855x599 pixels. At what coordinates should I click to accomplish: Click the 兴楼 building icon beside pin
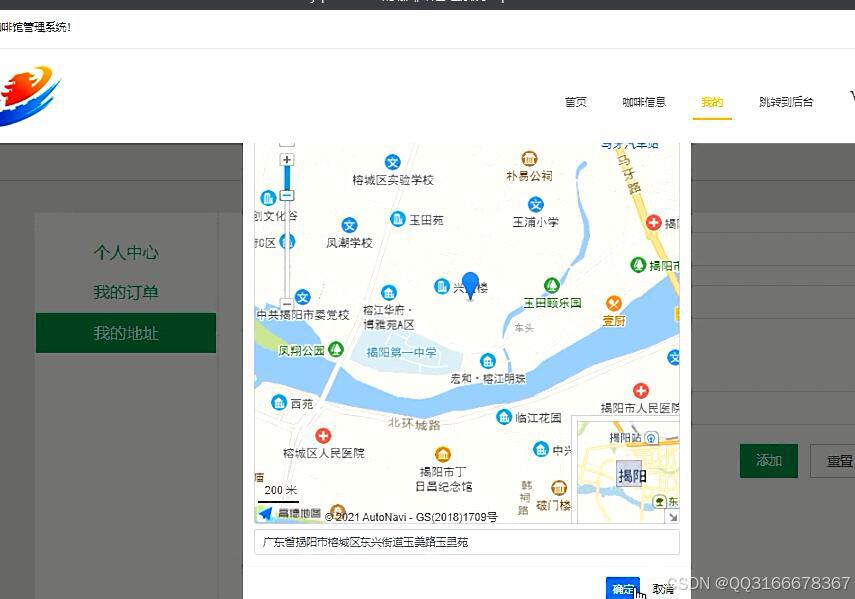[x=442, y=286]
